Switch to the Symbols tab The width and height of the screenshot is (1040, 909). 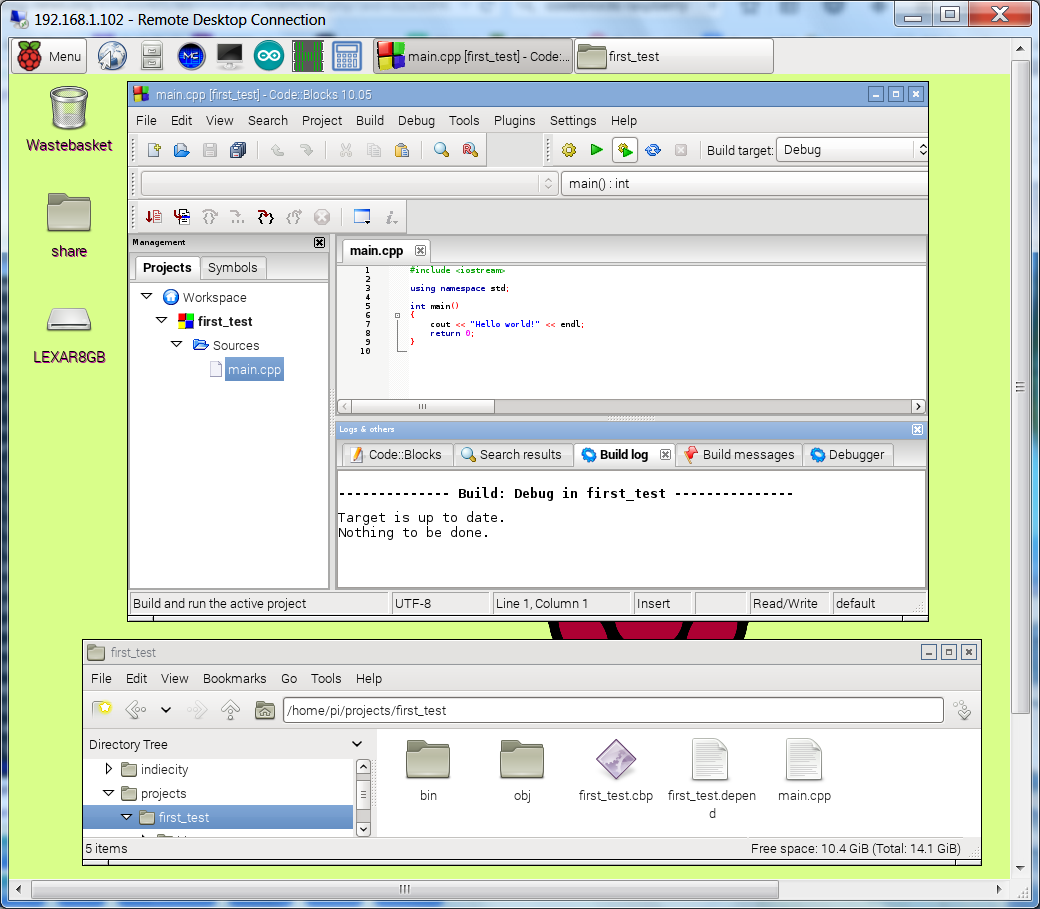[232, 267]
